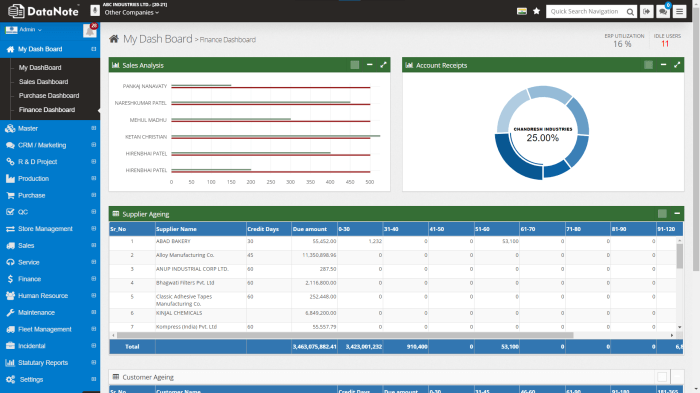The image size is (700, 393).
Task: Open CRM / Marketing menu
Action: (x=42, y=145)
